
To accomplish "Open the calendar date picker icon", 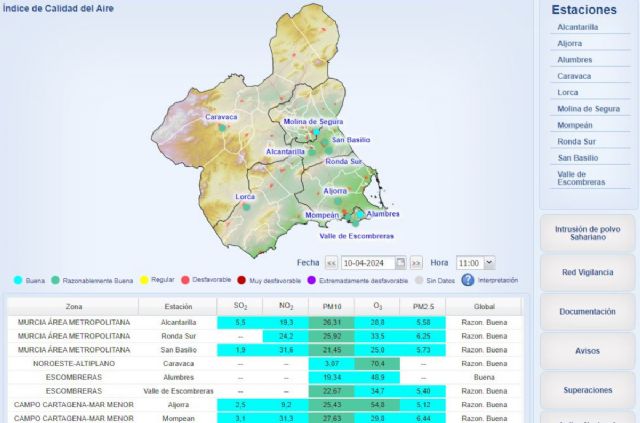I will [x=401, y=263].
